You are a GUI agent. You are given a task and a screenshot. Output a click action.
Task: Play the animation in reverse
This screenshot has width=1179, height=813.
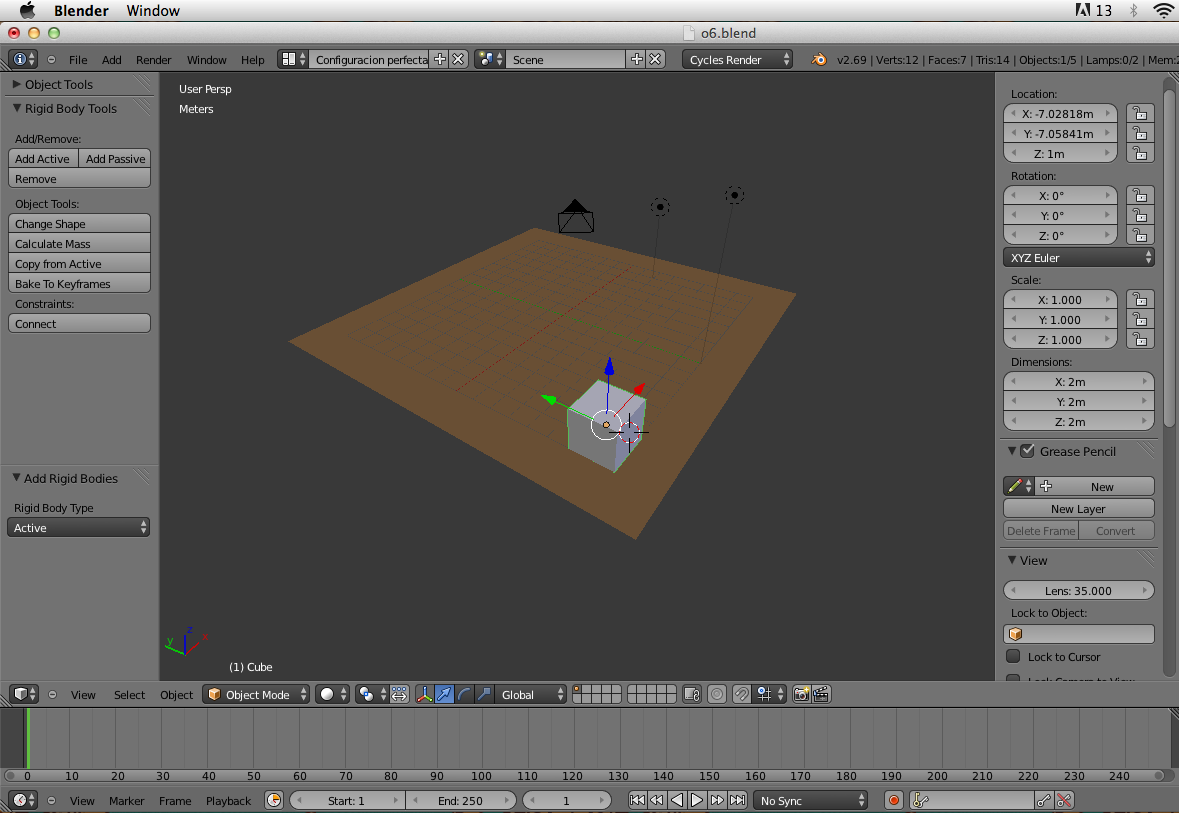tap(677, 800)
